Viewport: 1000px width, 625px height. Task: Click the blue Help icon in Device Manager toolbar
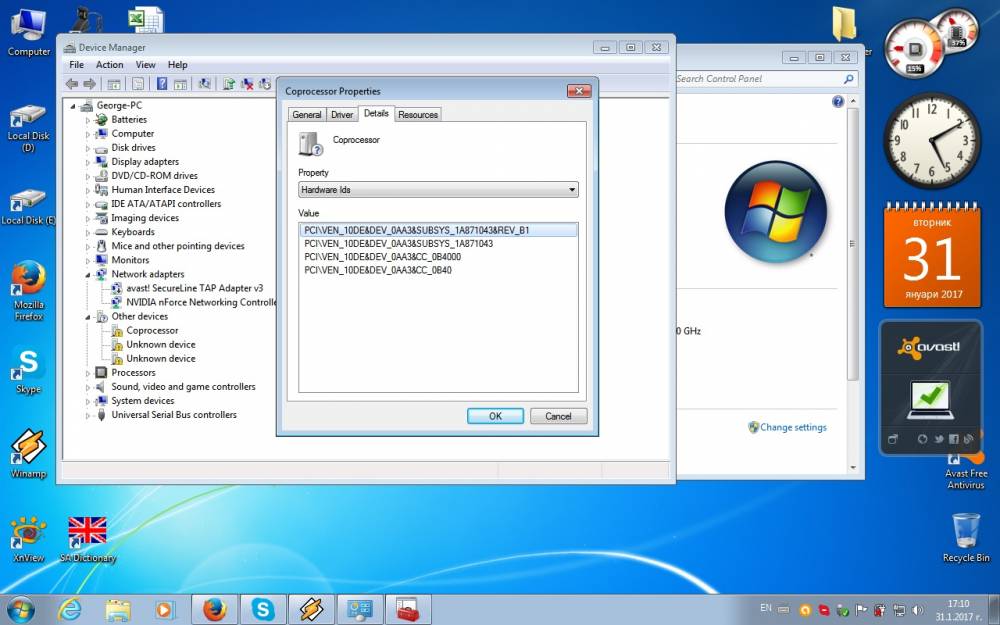162,84
